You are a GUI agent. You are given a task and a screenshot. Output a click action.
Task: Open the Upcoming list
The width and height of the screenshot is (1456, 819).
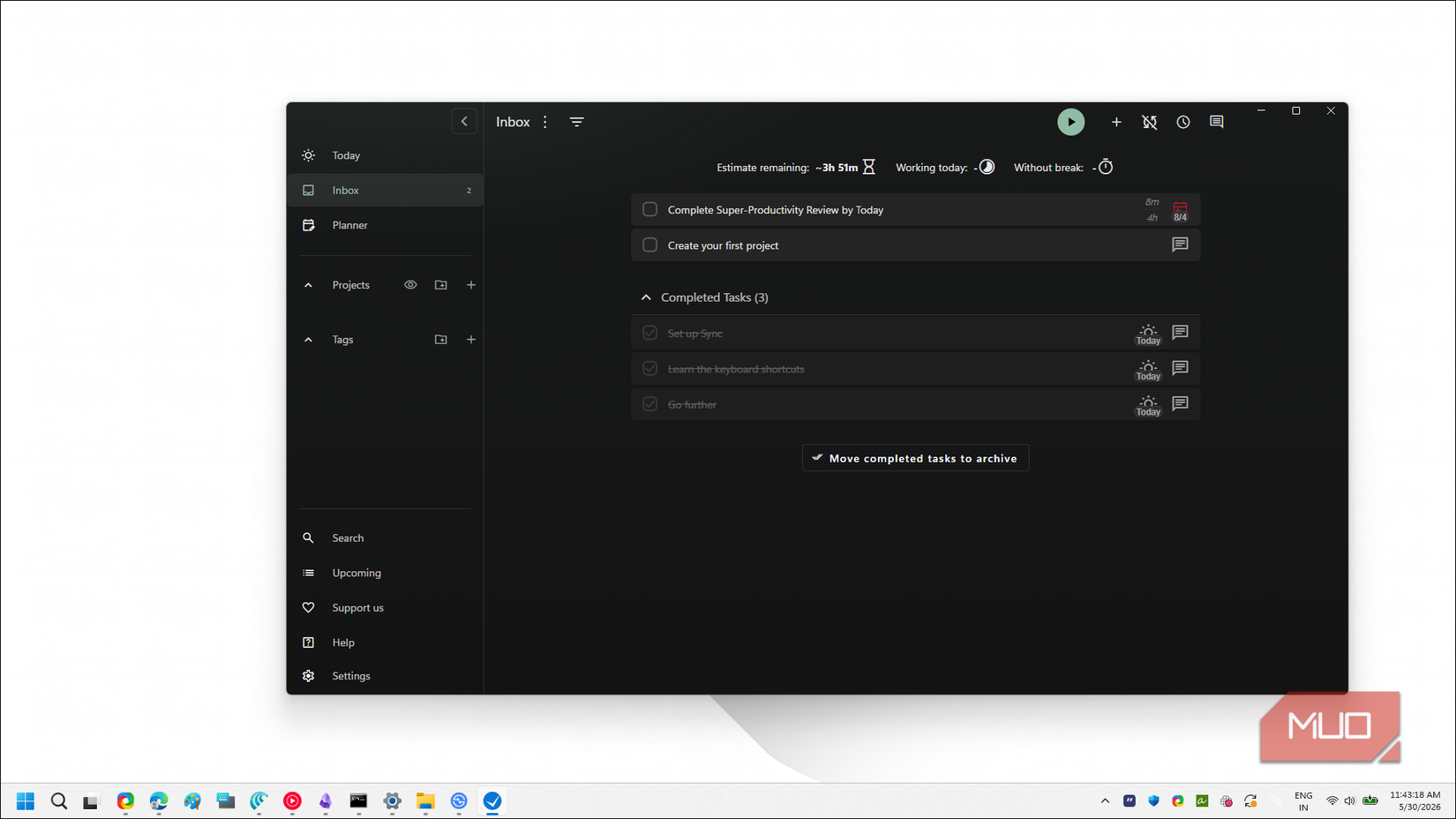coord(385,573)
